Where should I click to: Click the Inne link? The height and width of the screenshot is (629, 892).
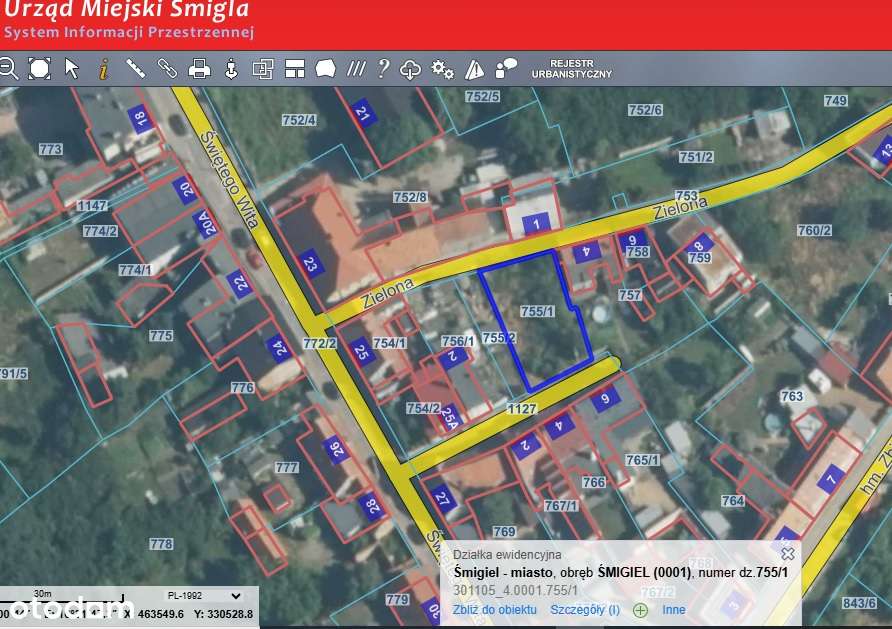pos(674,610)
